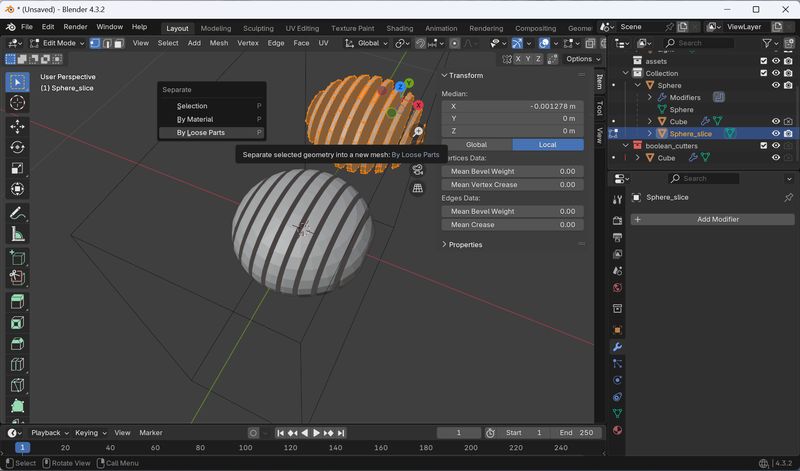
Task: Toggle X axis mirror
Action: click(518, 59)
